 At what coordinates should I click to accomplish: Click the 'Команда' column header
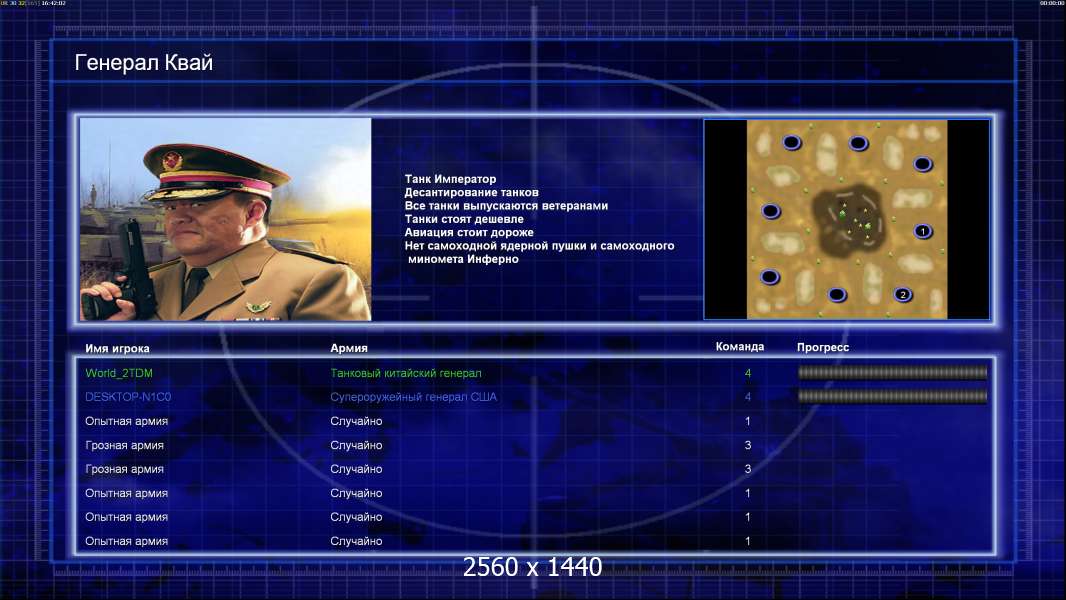(740, 347)
